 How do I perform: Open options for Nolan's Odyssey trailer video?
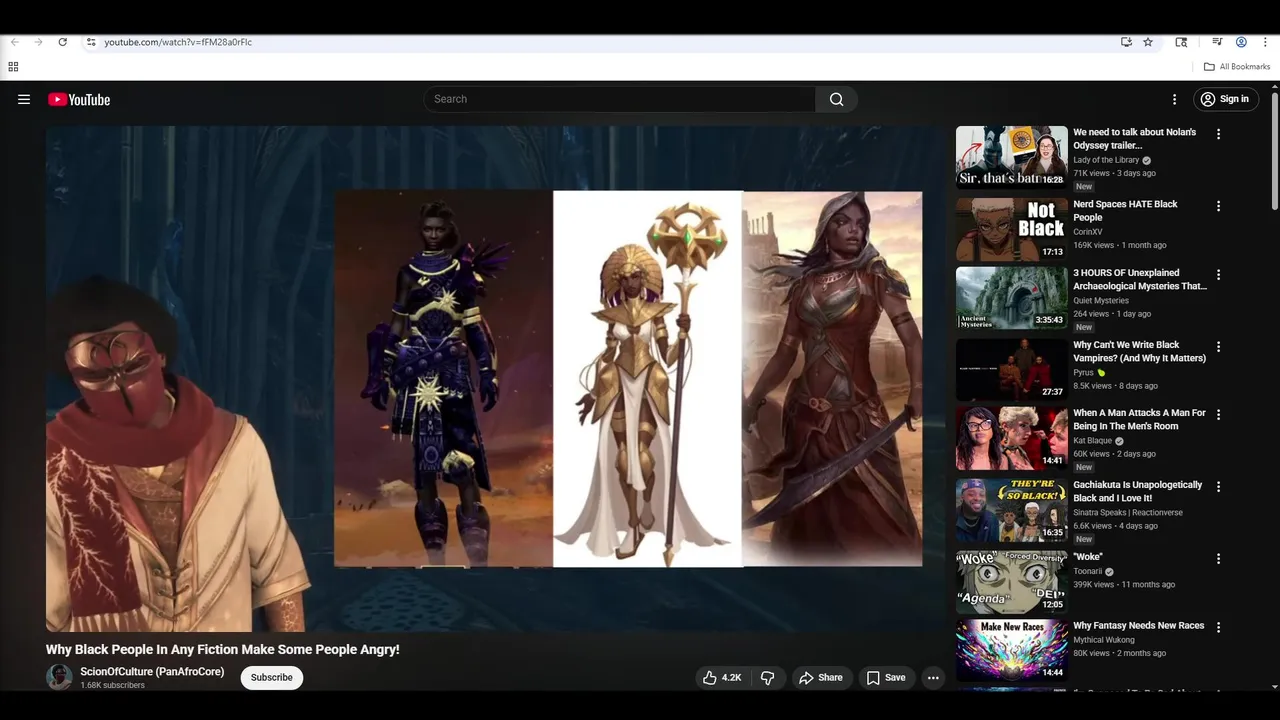pyautogui.click(x=1218, y=134)
